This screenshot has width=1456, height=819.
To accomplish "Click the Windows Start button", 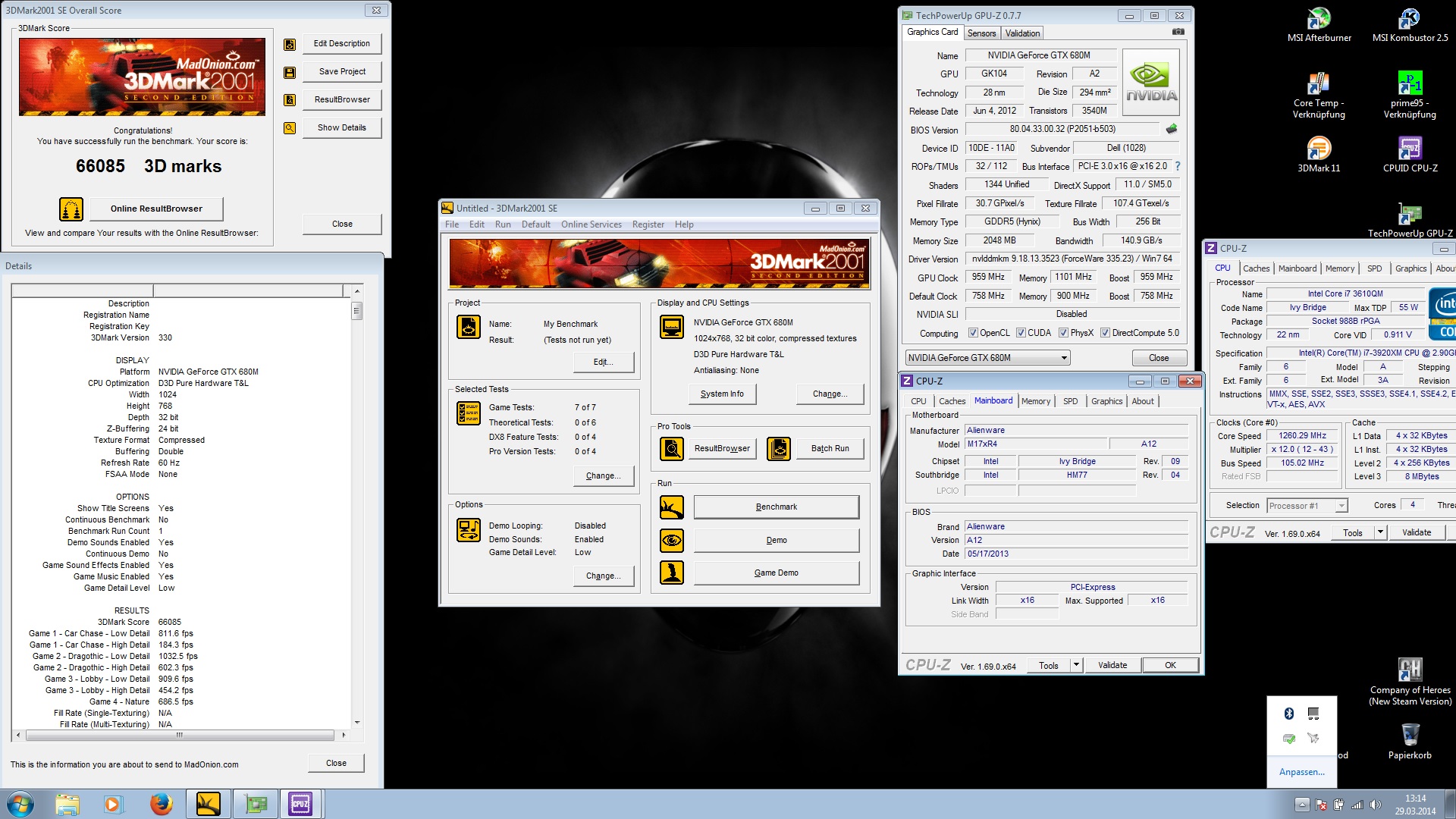I will 20,804.
